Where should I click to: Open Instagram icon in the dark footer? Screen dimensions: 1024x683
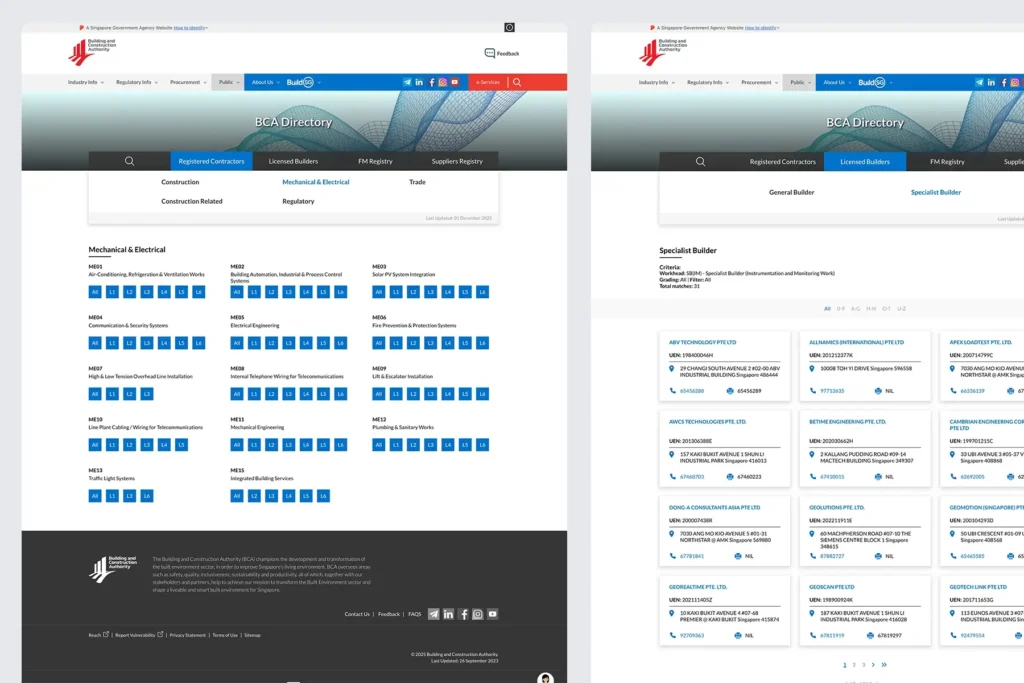click(x=477, y=614)
